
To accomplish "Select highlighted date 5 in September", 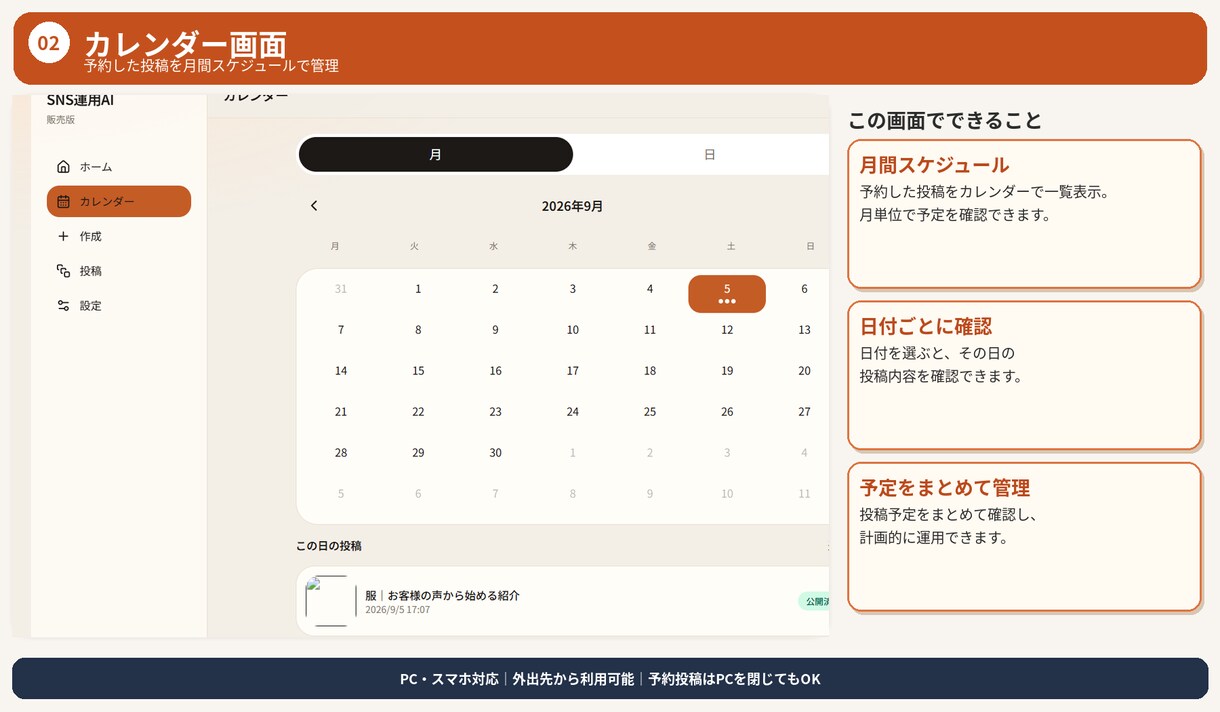I will 727,294.
